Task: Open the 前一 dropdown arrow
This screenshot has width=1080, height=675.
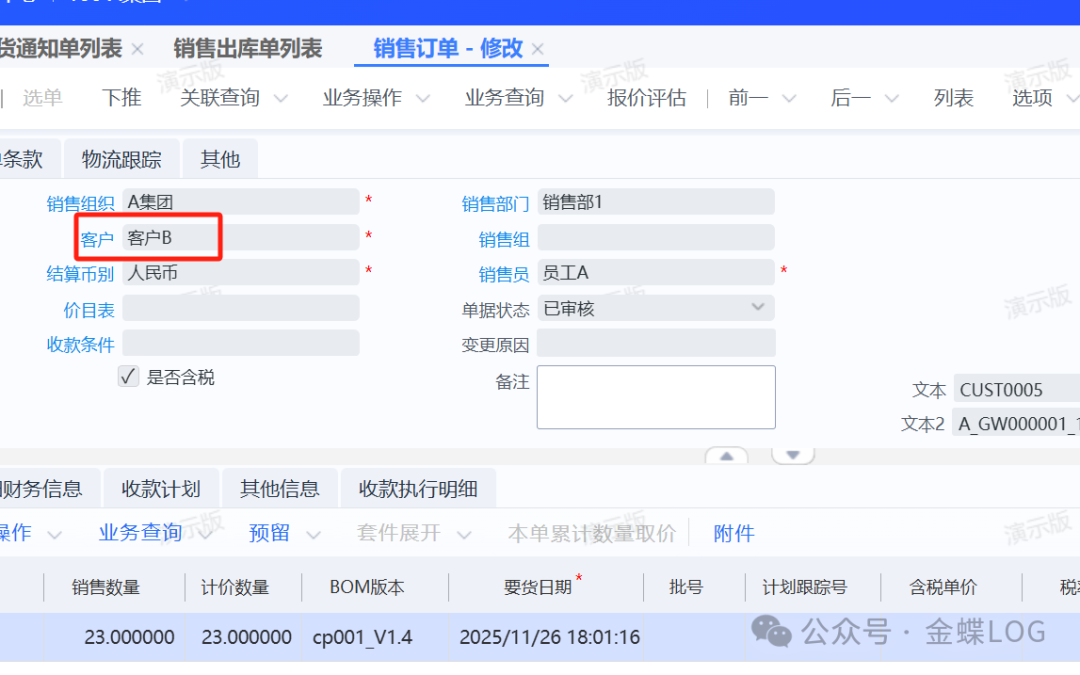Action: pyautogui.click(x=788, y=98)
